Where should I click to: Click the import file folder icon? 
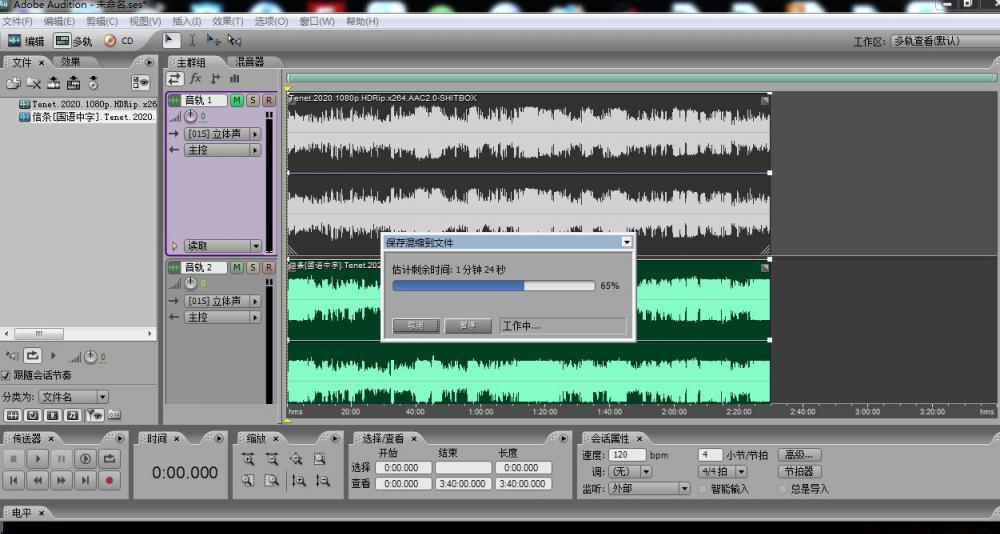13,83
